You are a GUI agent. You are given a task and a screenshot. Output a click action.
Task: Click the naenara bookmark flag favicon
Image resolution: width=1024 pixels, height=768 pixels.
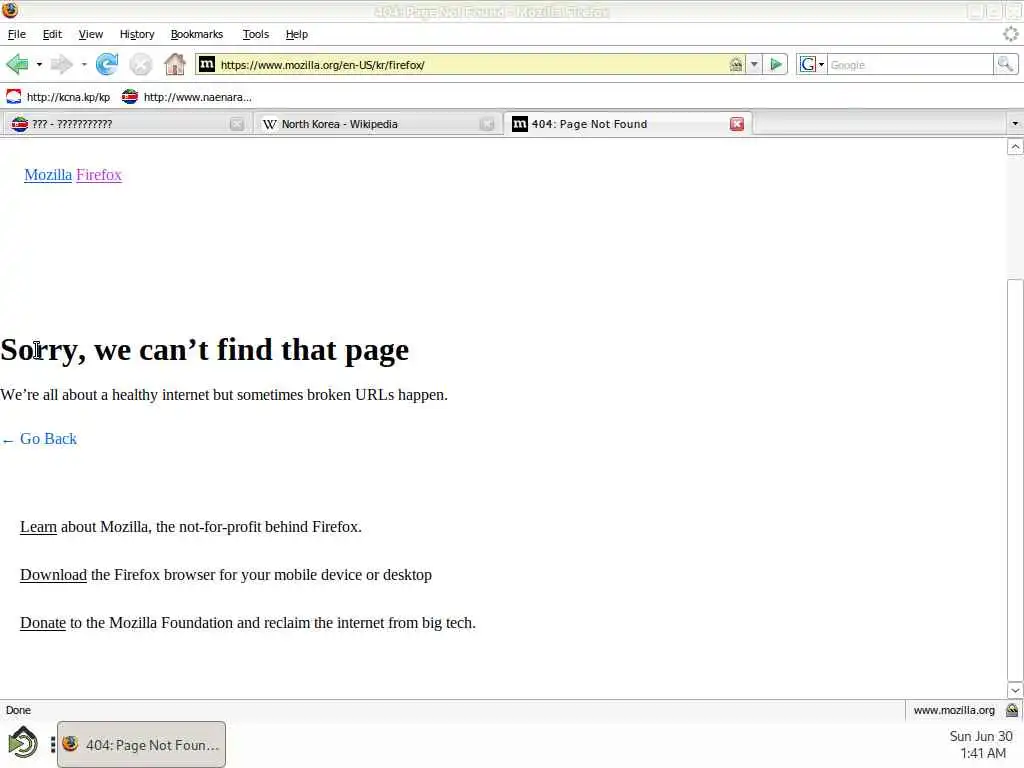coord(129,97)
